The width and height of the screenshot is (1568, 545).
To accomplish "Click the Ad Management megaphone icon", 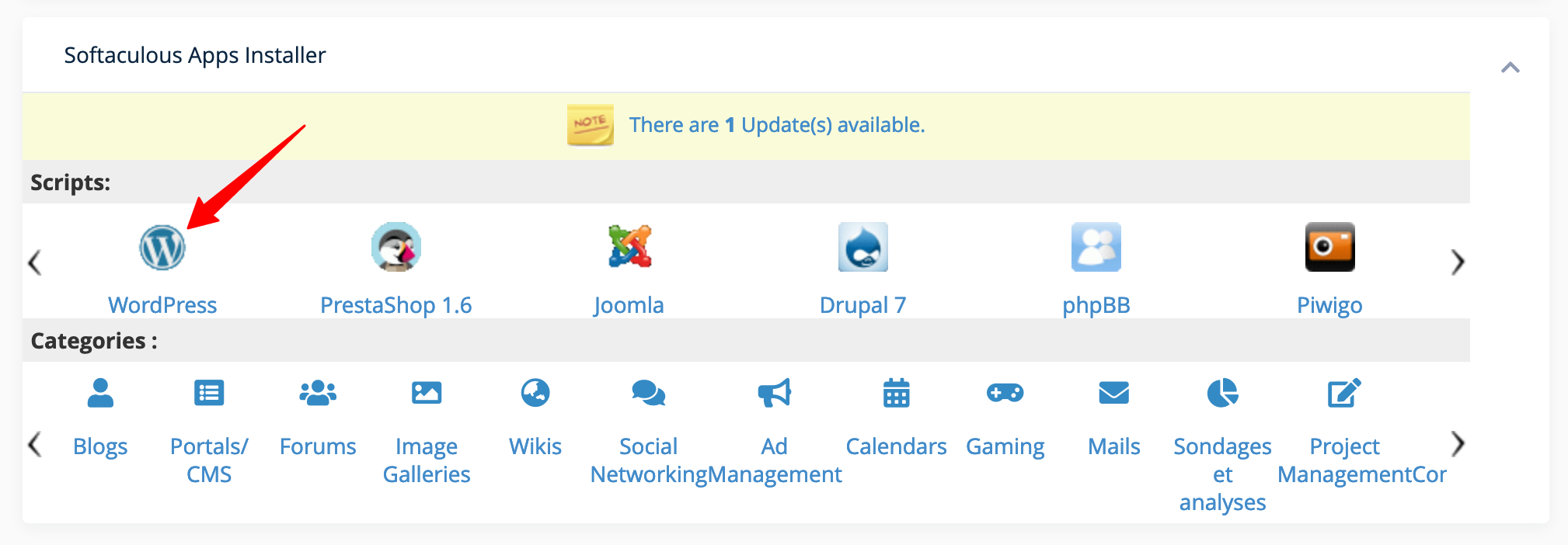I will click(775, 393).
